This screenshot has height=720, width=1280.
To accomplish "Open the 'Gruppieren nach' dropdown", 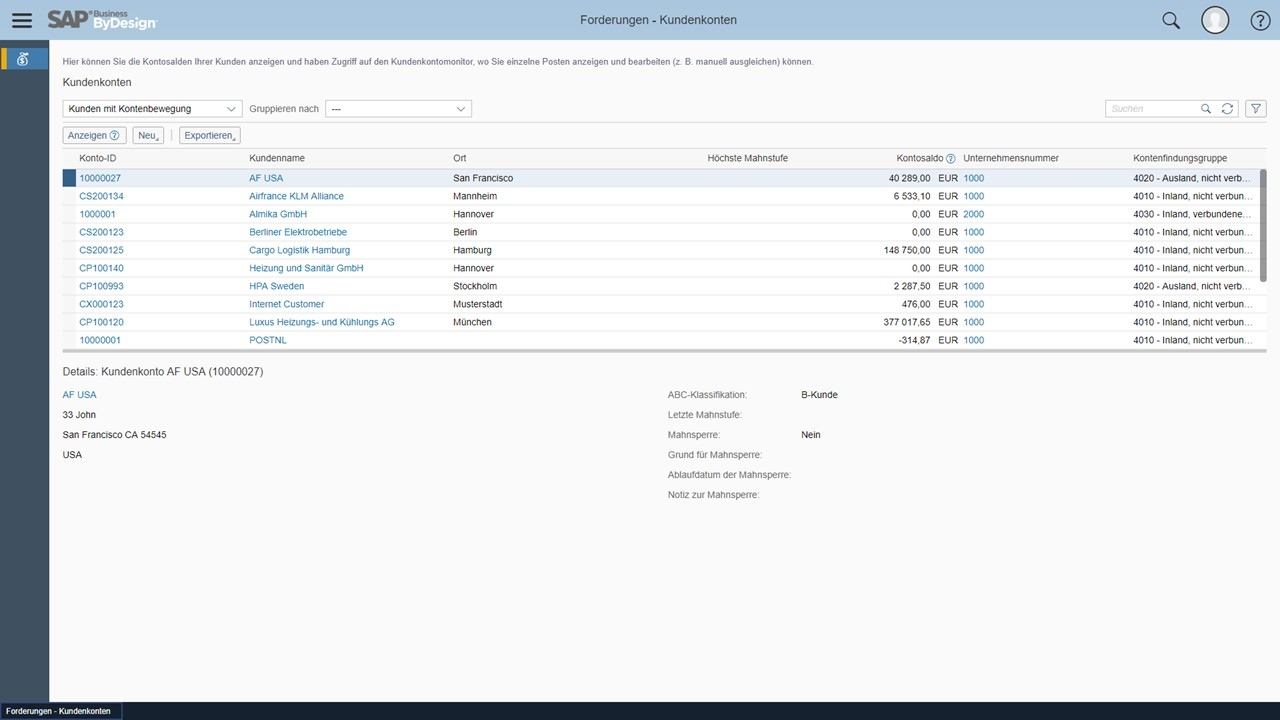I will tap(398, 109).
